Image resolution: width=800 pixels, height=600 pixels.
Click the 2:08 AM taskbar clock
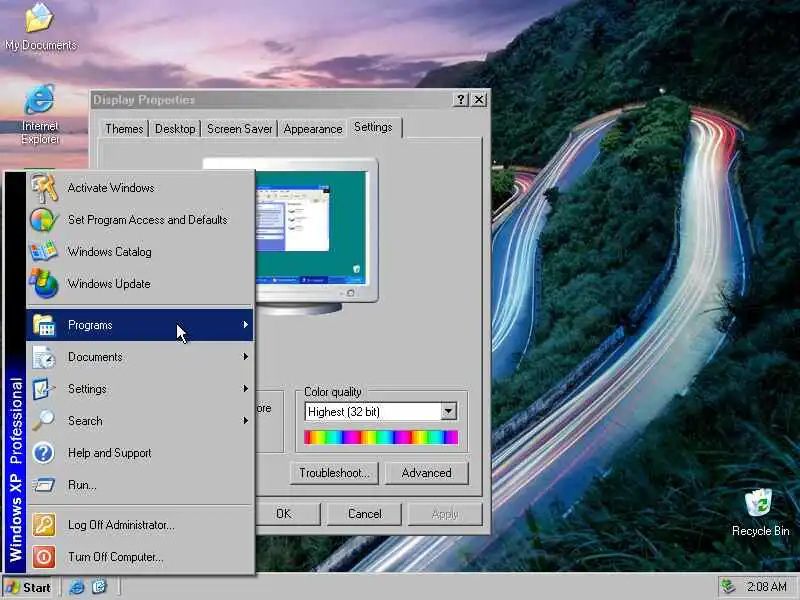[x=766, y=587]
